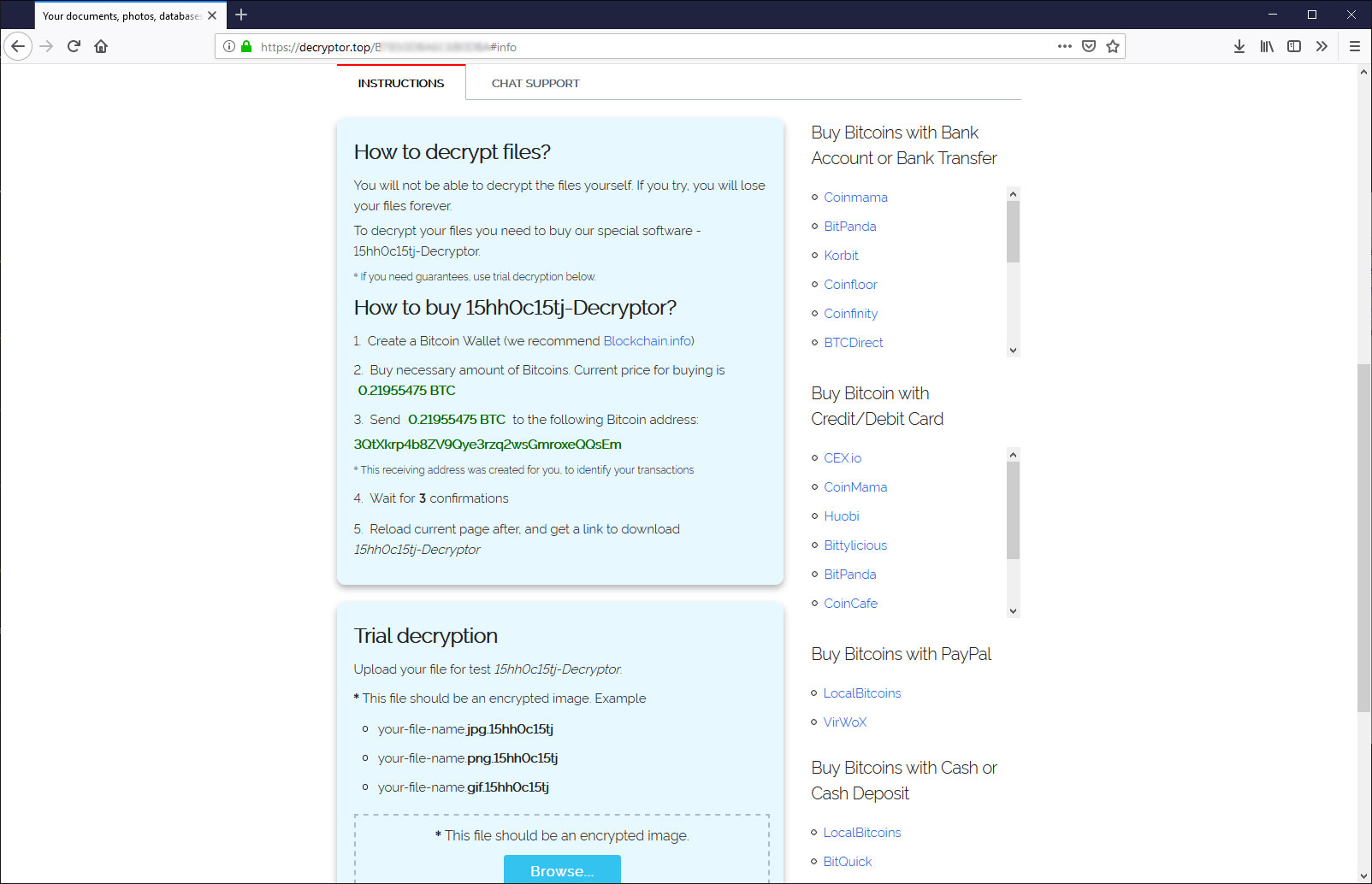Viewport: 1372px width, 884px height.
Task: Switch to the Chat Support tab
Action: (x=535, y=83)
